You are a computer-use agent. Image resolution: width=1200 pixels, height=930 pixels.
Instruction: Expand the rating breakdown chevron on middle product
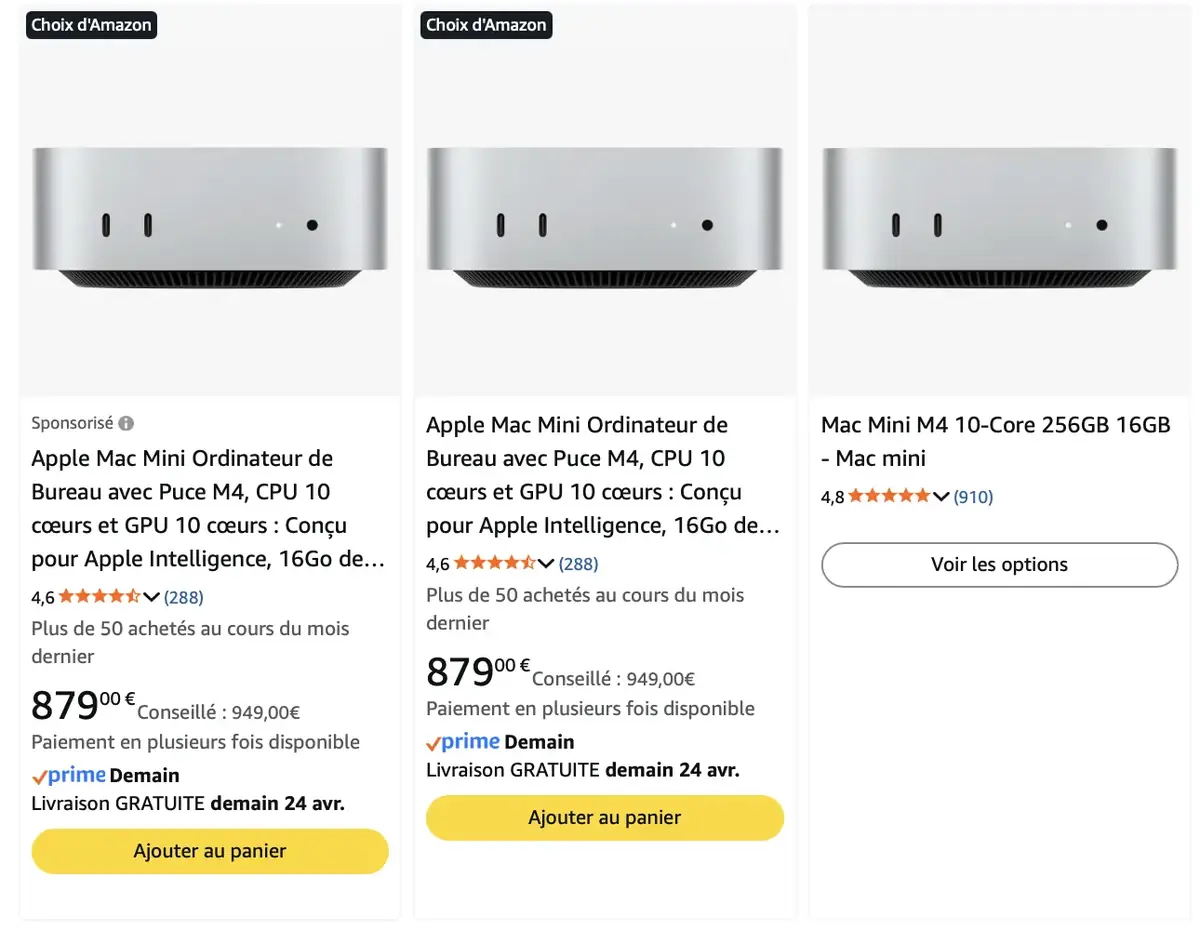(x=547, y=563)
